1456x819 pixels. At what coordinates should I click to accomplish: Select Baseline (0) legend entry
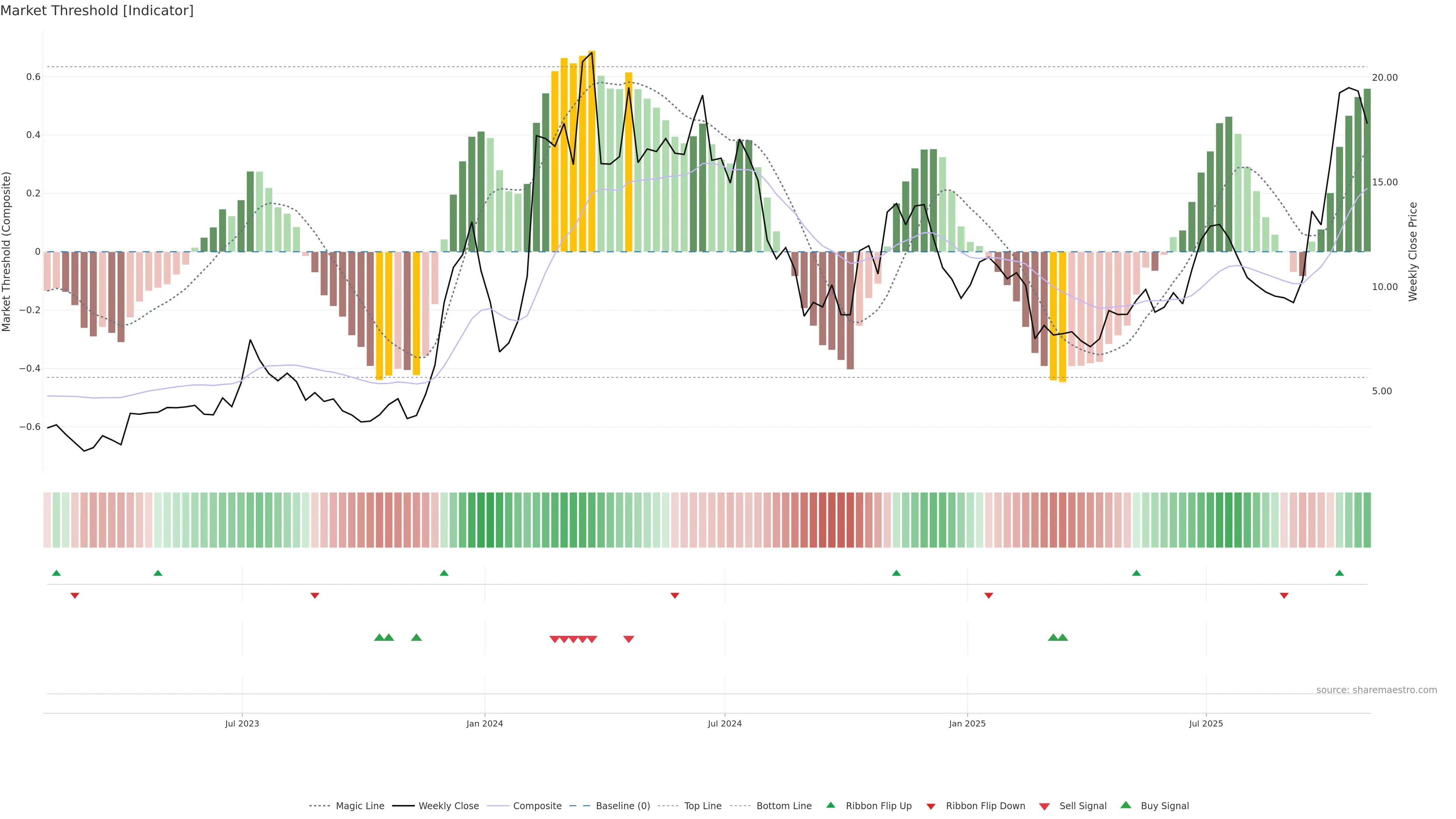[x=623, y=806]
